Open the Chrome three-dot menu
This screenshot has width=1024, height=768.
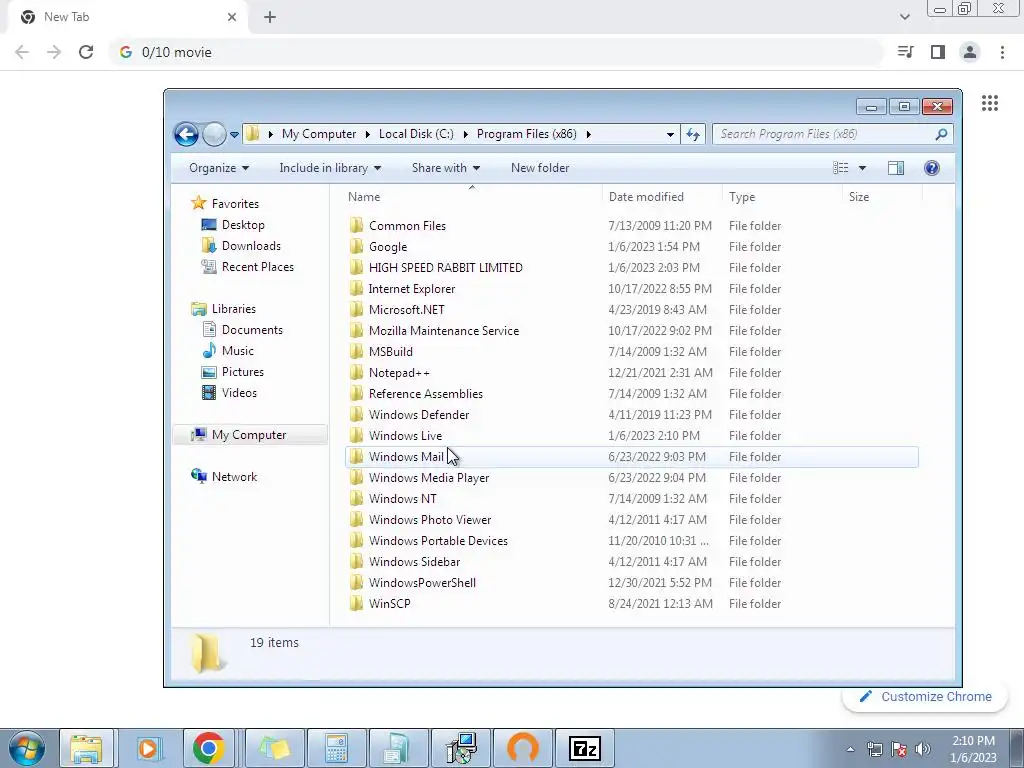pyautogui.click(x=1002, y=52)
